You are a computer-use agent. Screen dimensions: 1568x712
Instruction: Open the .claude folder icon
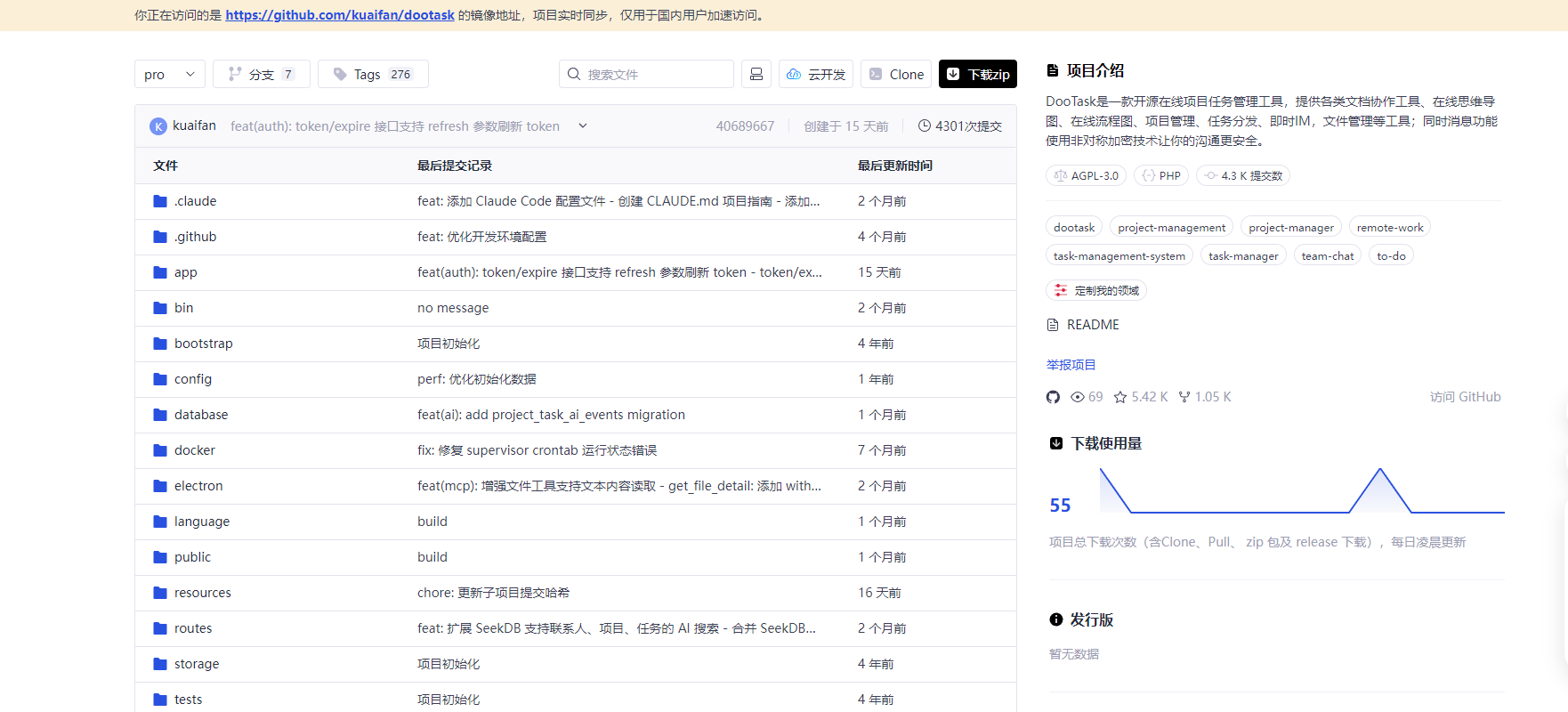(x=160, y=201)
